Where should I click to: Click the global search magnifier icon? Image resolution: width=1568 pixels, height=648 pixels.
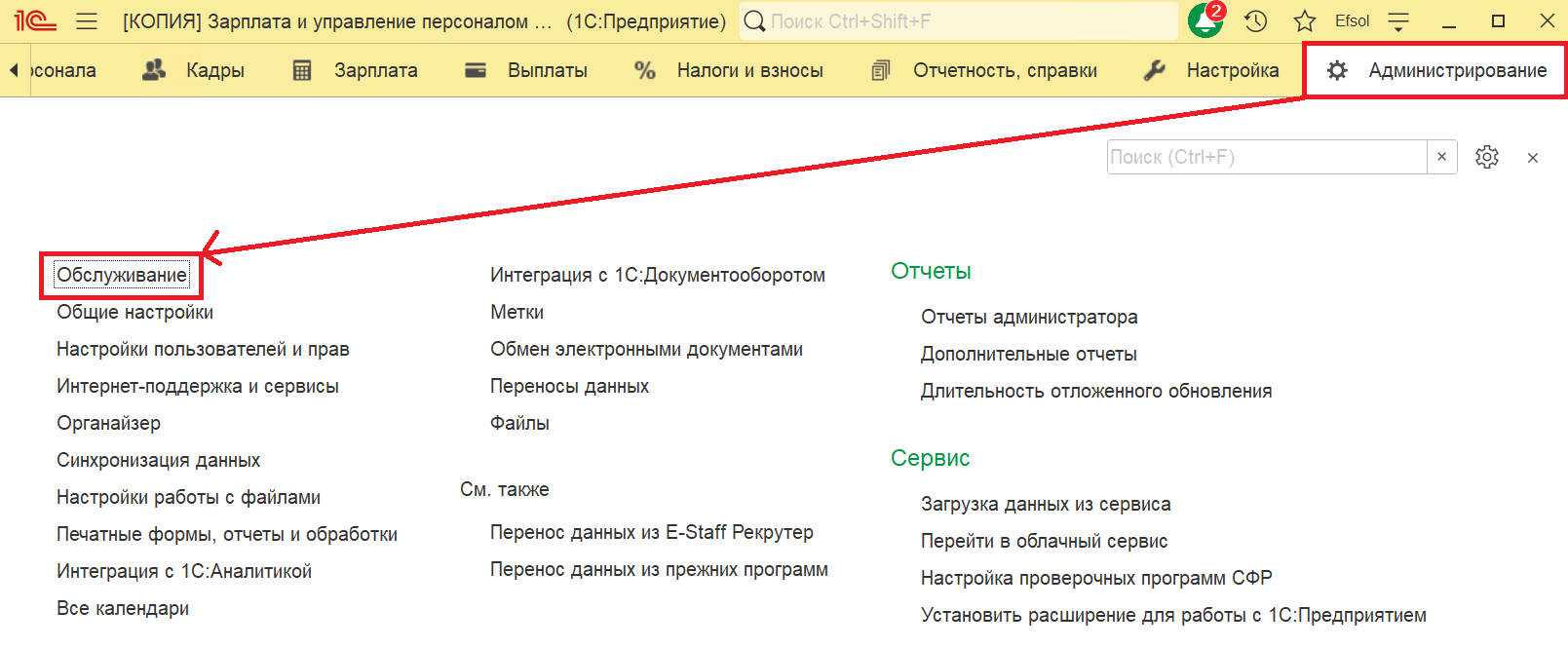pyautogui.click(x=754, y=20)
